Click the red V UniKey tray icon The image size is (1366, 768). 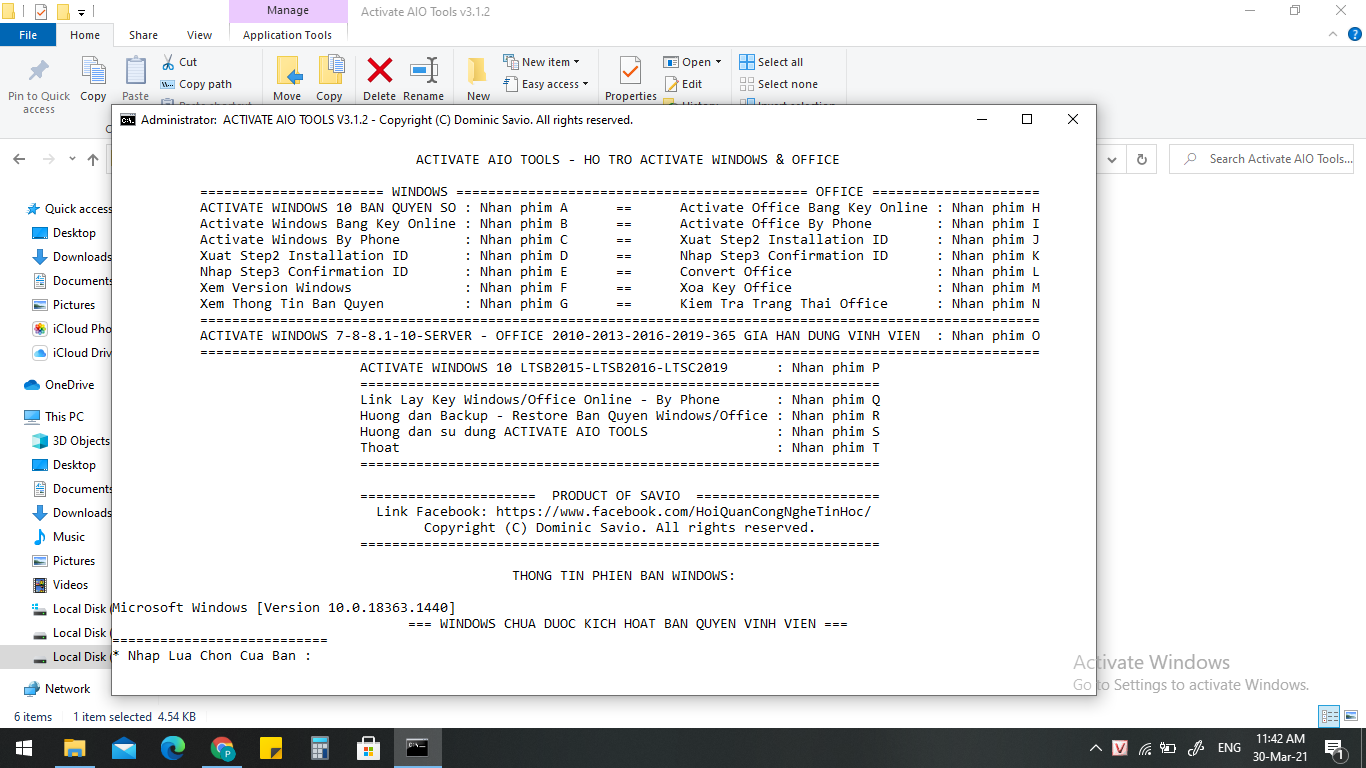(1120, 748)
